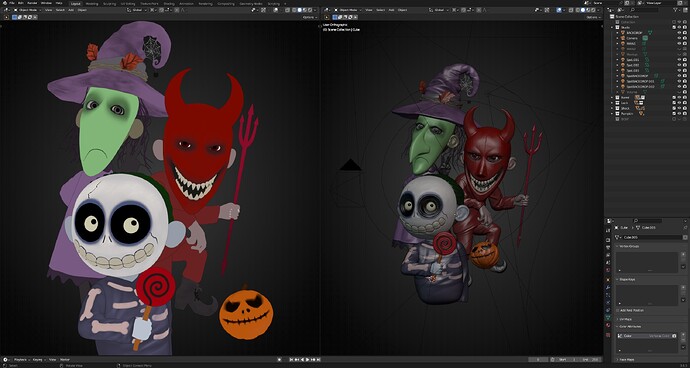Open right viewport's Add menu
The width and height of the screenshot is (690, 368).
[x=391, y=10]
